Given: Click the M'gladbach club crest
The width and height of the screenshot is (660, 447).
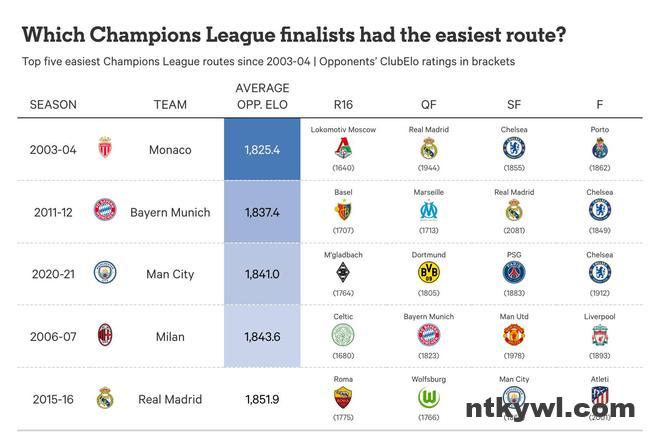Looking at the screenshot, I should click(x=343, y=272).
